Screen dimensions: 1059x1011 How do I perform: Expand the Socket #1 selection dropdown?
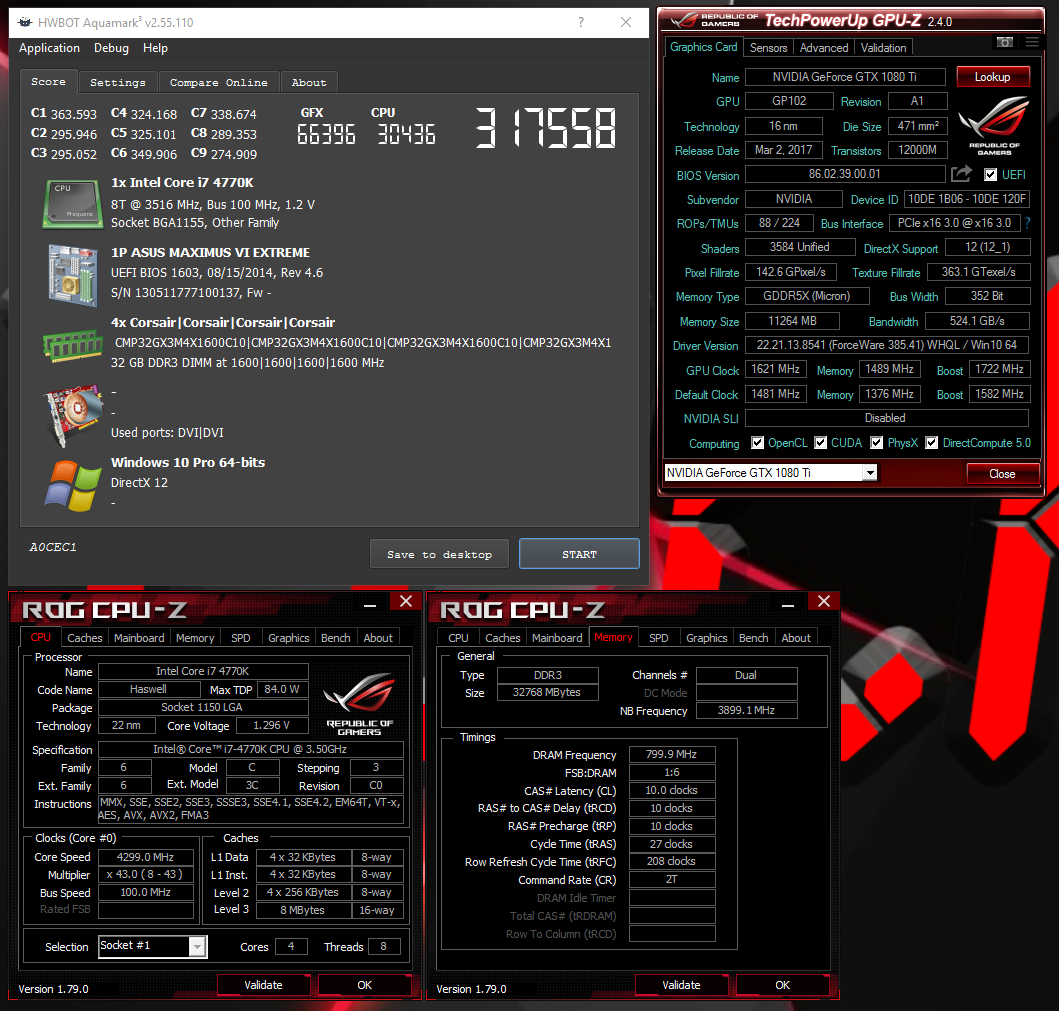(x=197, y=947)
